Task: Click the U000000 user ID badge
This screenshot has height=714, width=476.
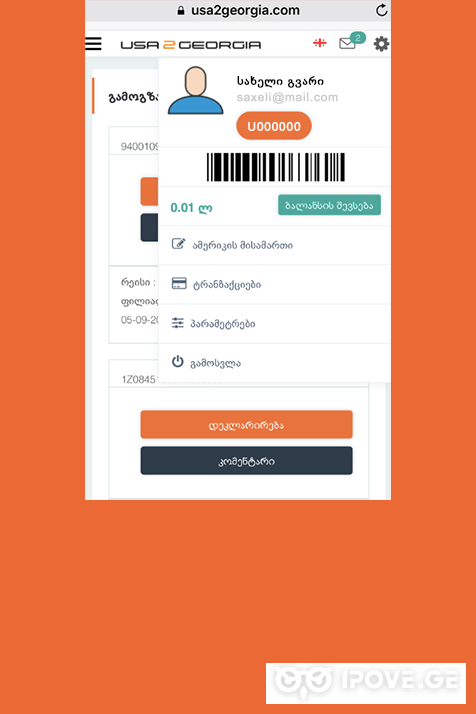Action: pyautogui.click(x=274, y=126)
